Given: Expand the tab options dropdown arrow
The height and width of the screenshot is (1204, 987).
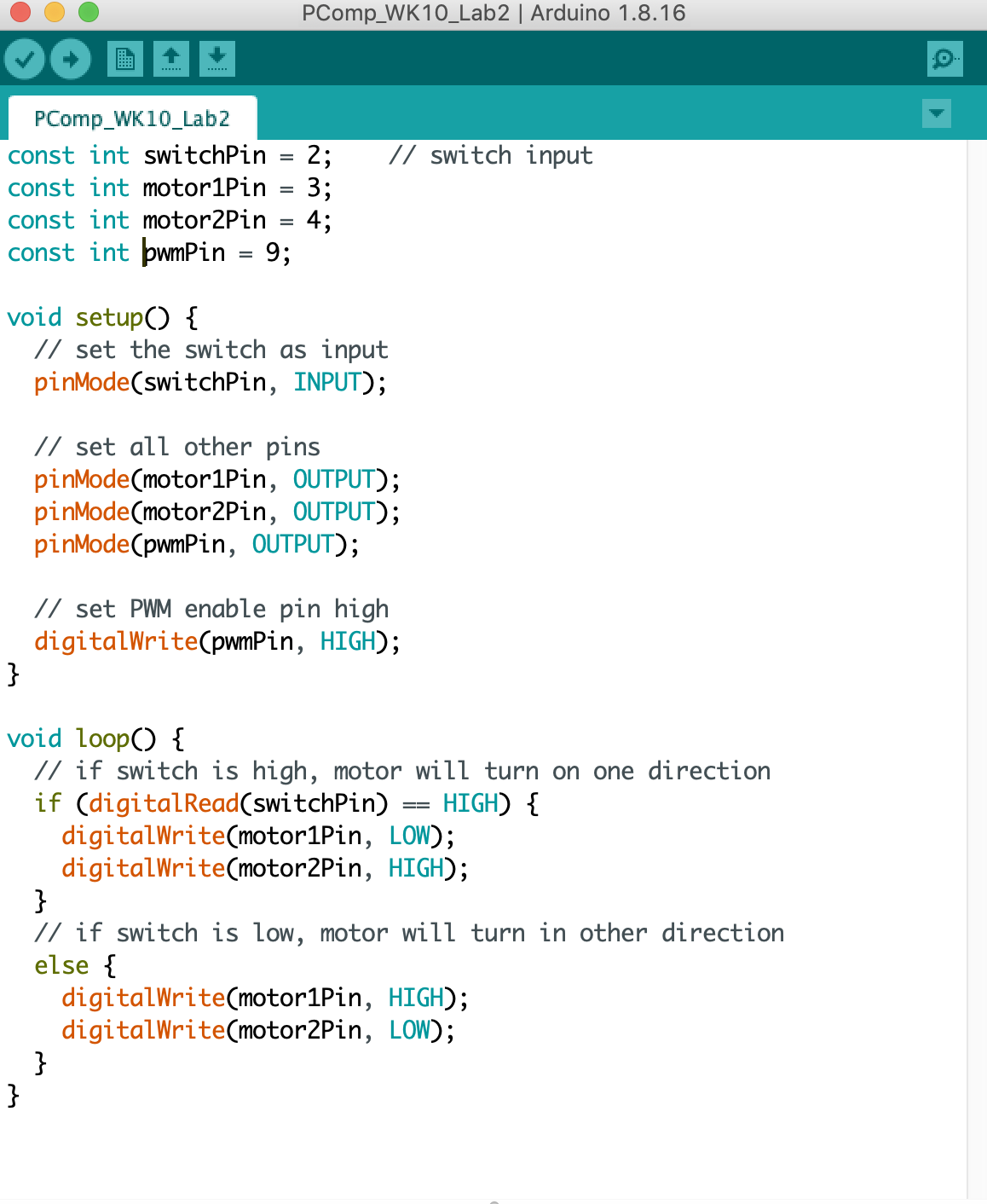Looking at the screenshot, I should coord(937,113).
